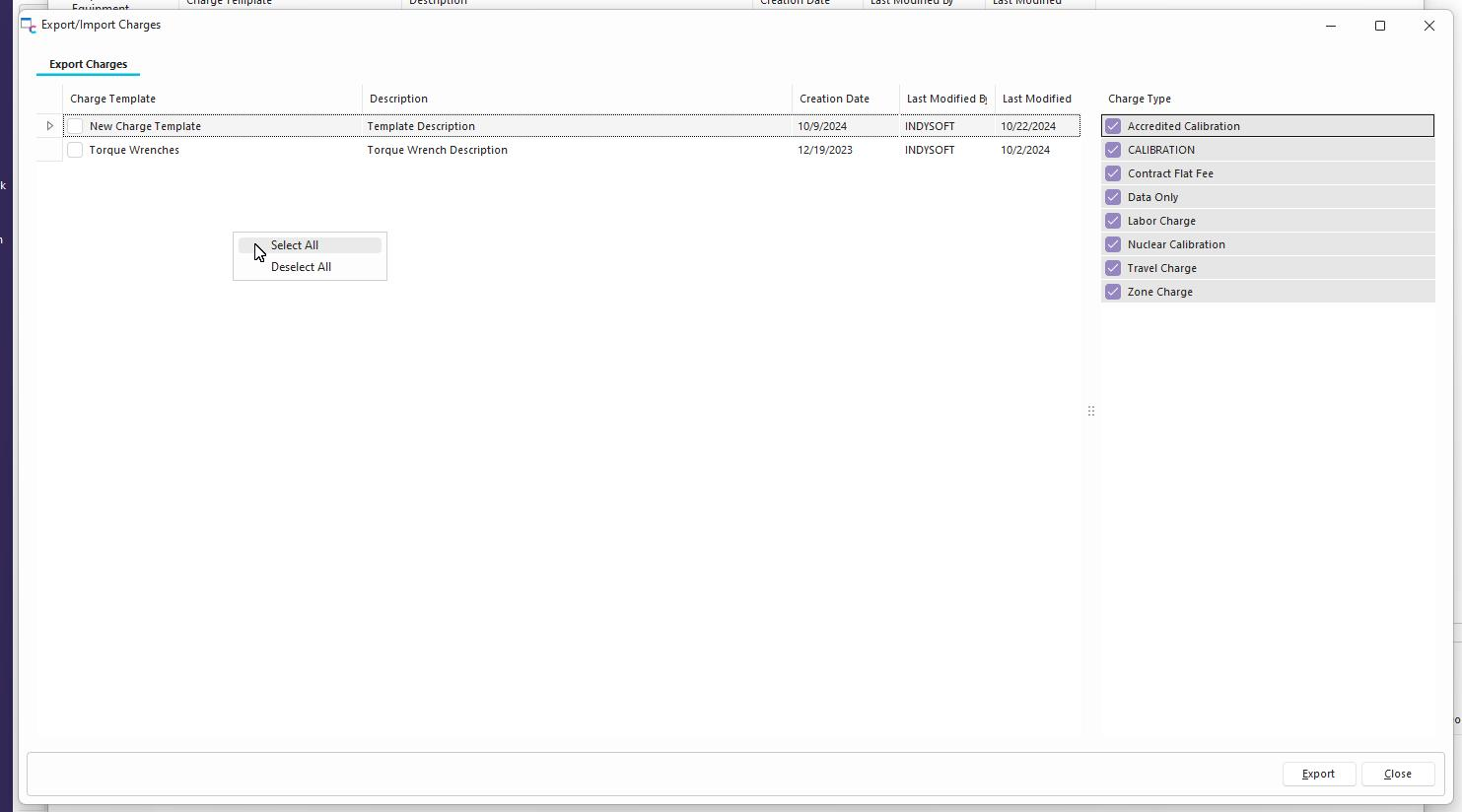
Task: Choose Select All from context menu
Action: [295, 245]
